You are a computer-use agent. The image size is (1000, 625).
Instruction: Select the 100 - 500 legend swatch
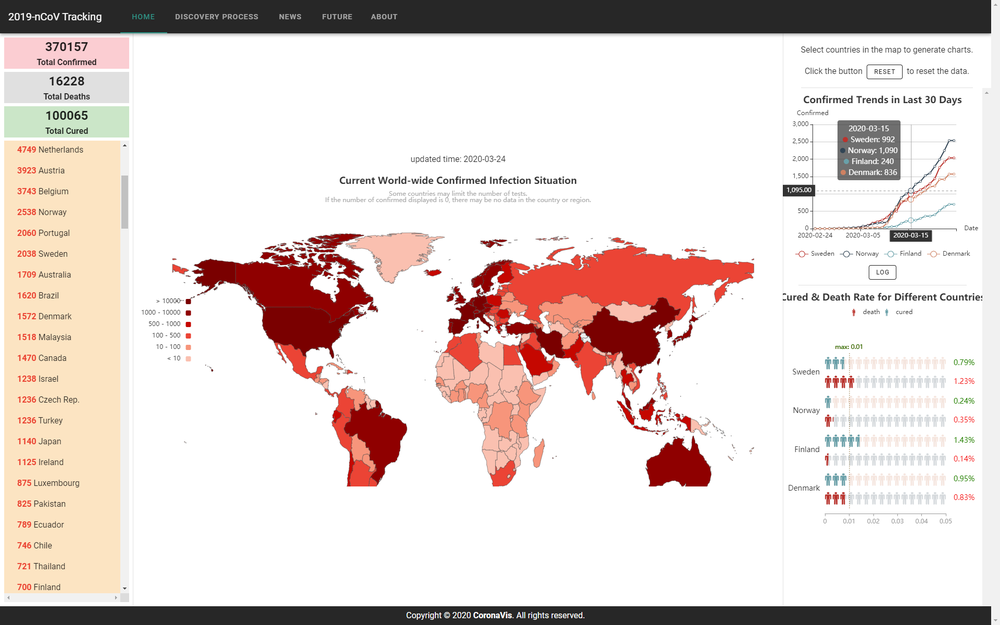pyautogui.click(x=188, y=335)
